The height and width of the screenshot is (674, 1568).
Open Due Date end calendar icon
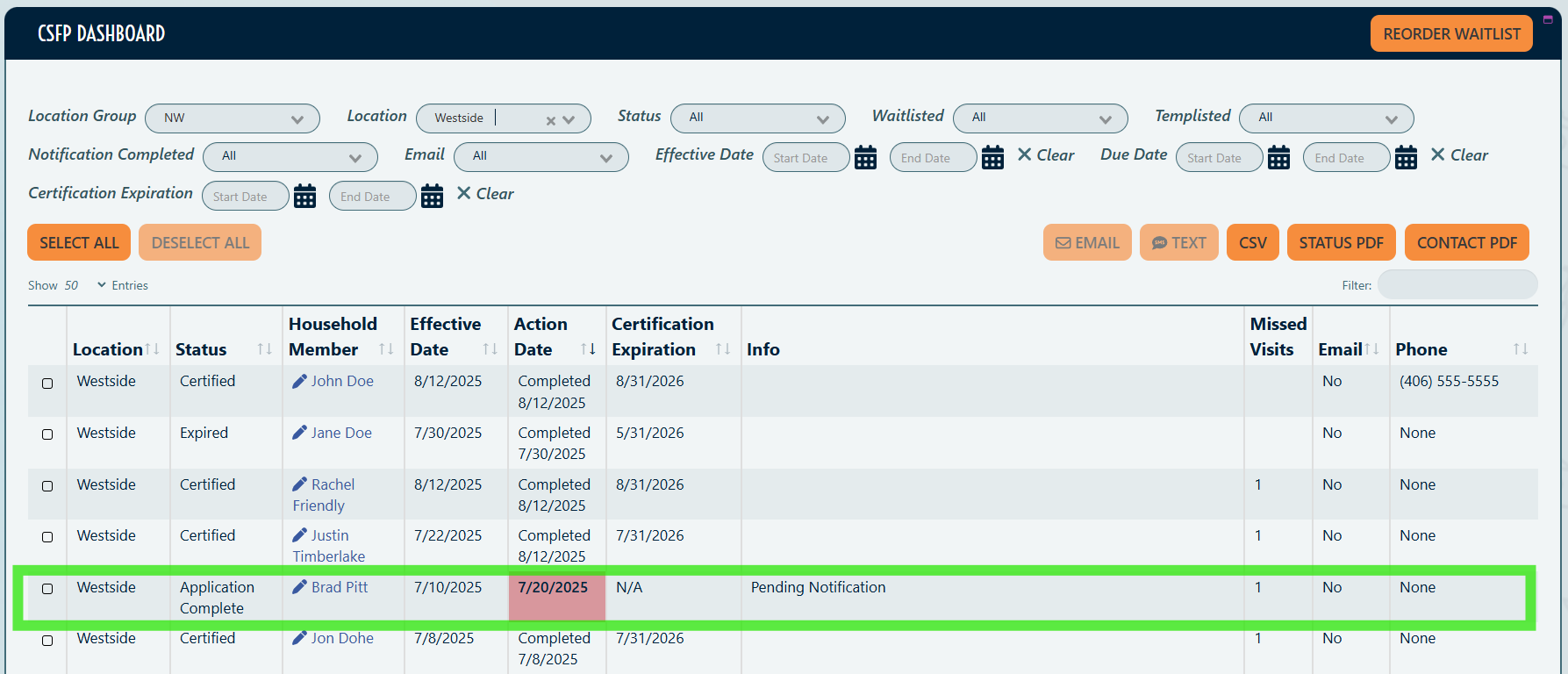click(1406, 157)
